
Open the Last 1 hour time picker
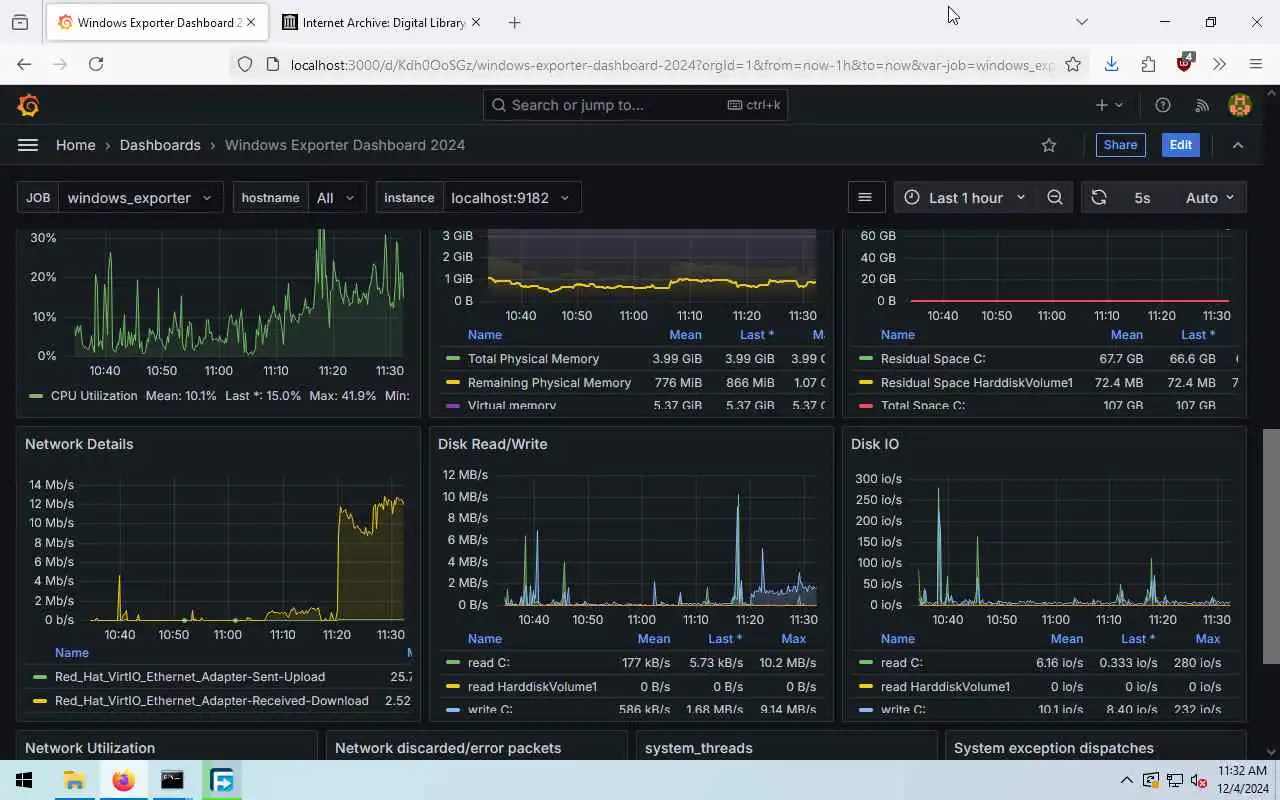tap(965, 198)
